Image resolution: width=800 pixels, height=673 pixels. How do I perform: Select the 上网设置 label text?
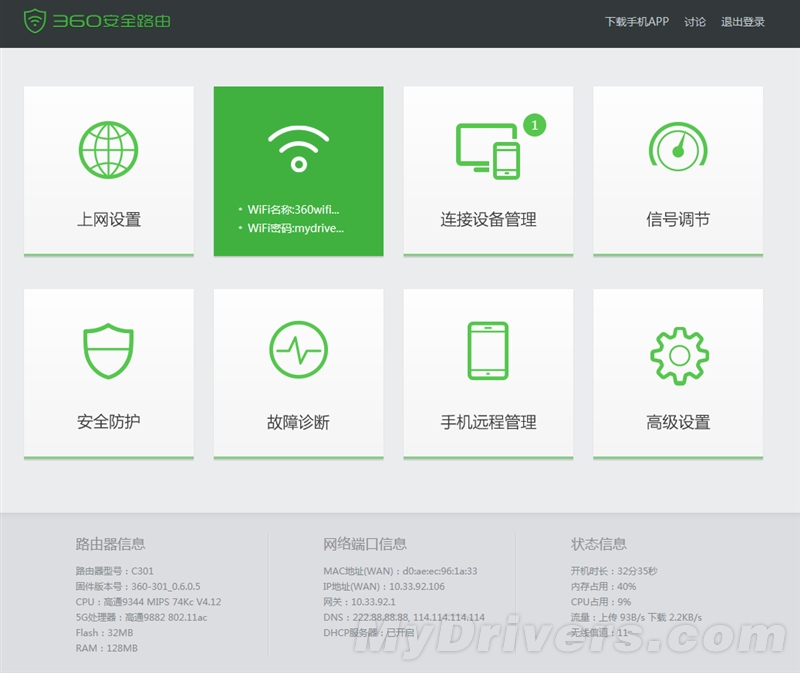click(x=109, y=220)
